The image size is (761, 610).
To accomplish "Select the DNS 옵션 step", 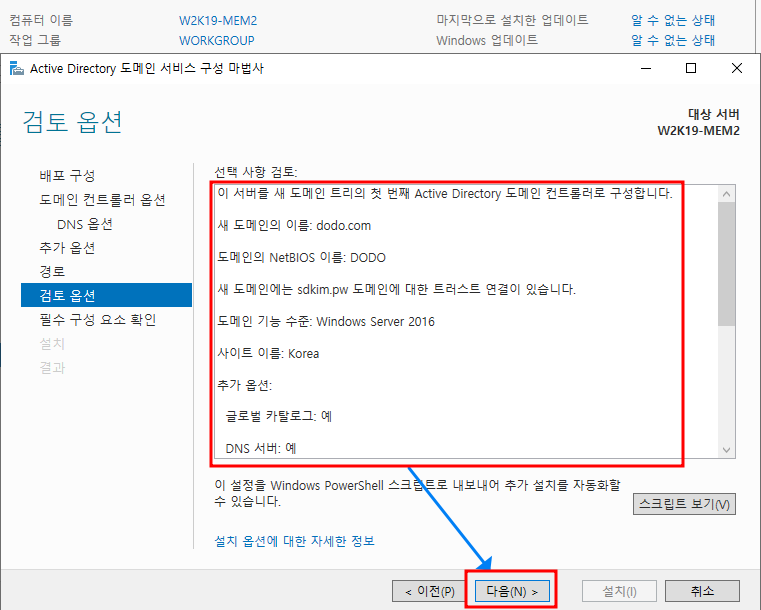I will coord(85,224).
